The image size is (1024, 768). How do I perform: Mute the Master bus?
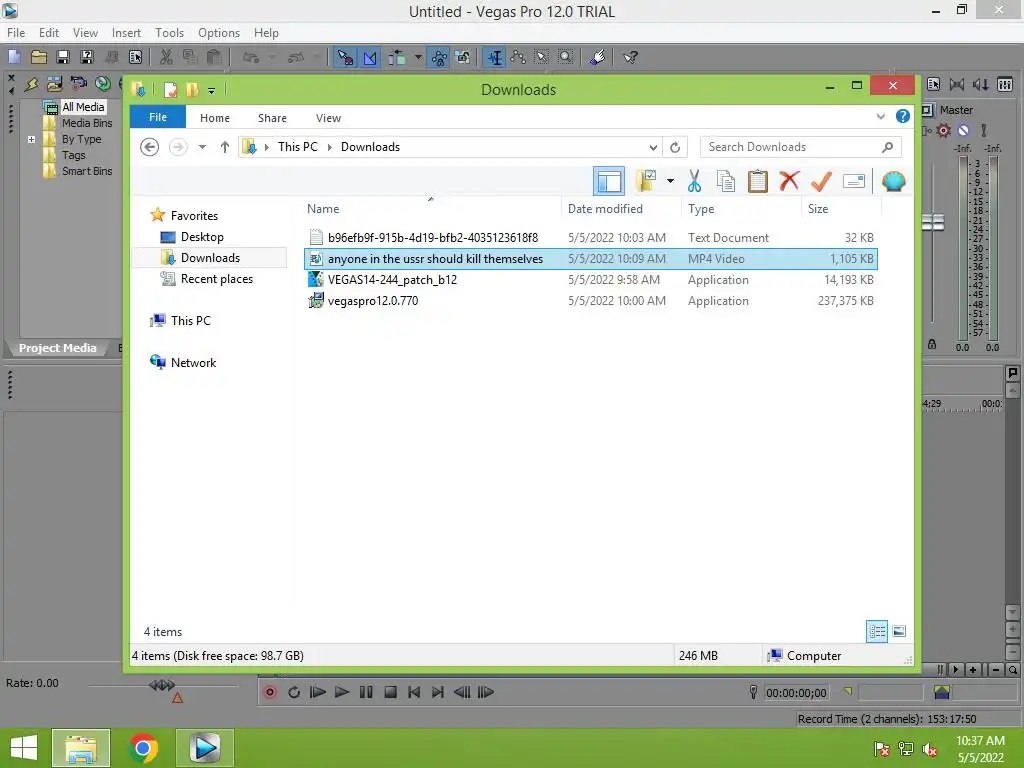click(963, 131)
